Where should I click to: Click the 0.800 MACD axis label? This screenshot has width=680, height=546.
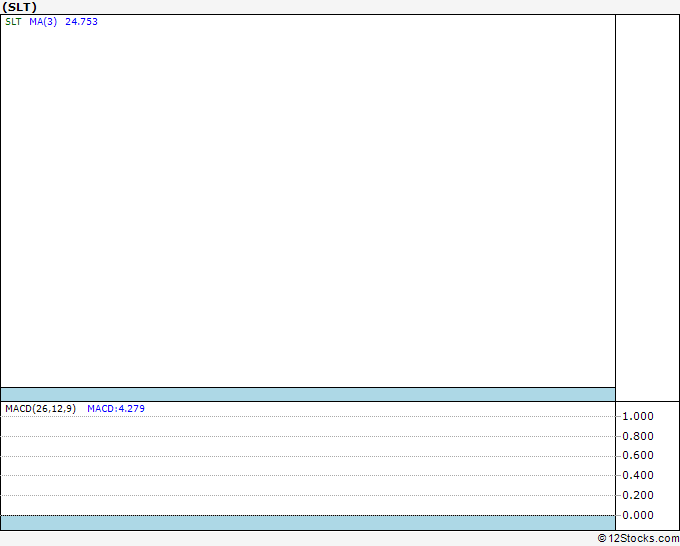(638, 436)
